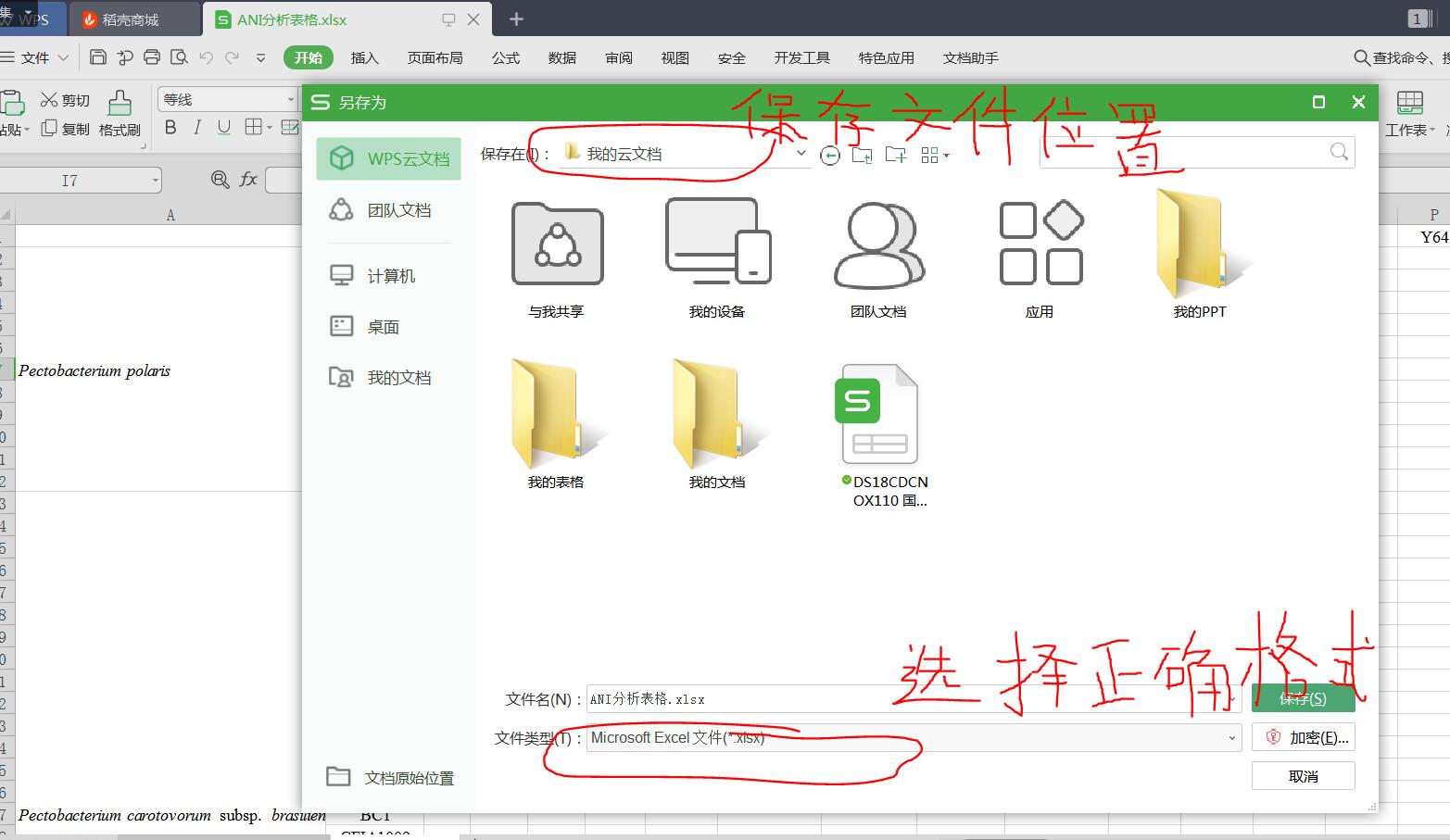This screenshot has width=1450, height=840.
Task: Toggle italic formatting
Action: coord(196,128)
